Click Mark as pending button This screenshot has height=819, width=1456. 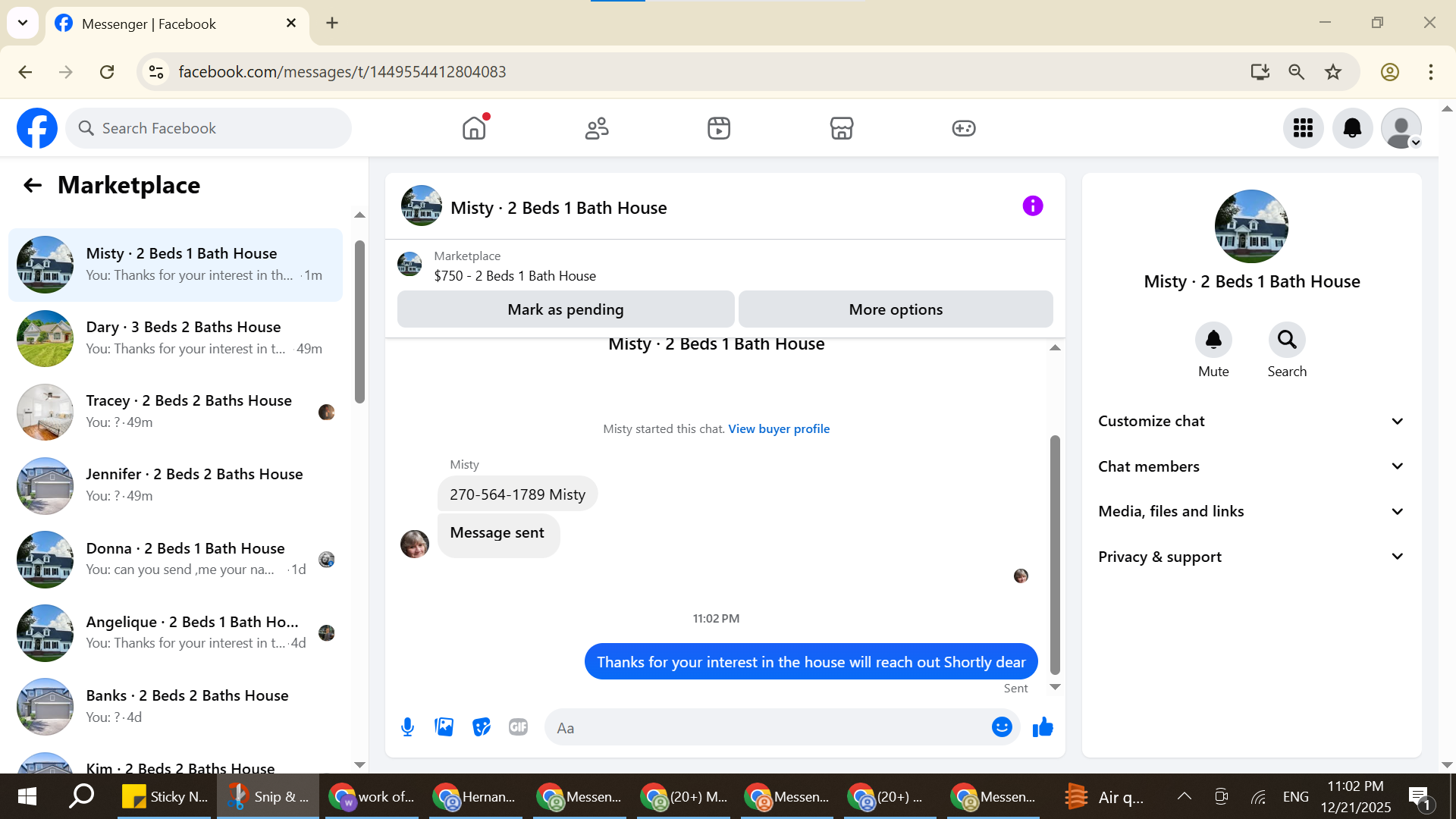(566, 309)
